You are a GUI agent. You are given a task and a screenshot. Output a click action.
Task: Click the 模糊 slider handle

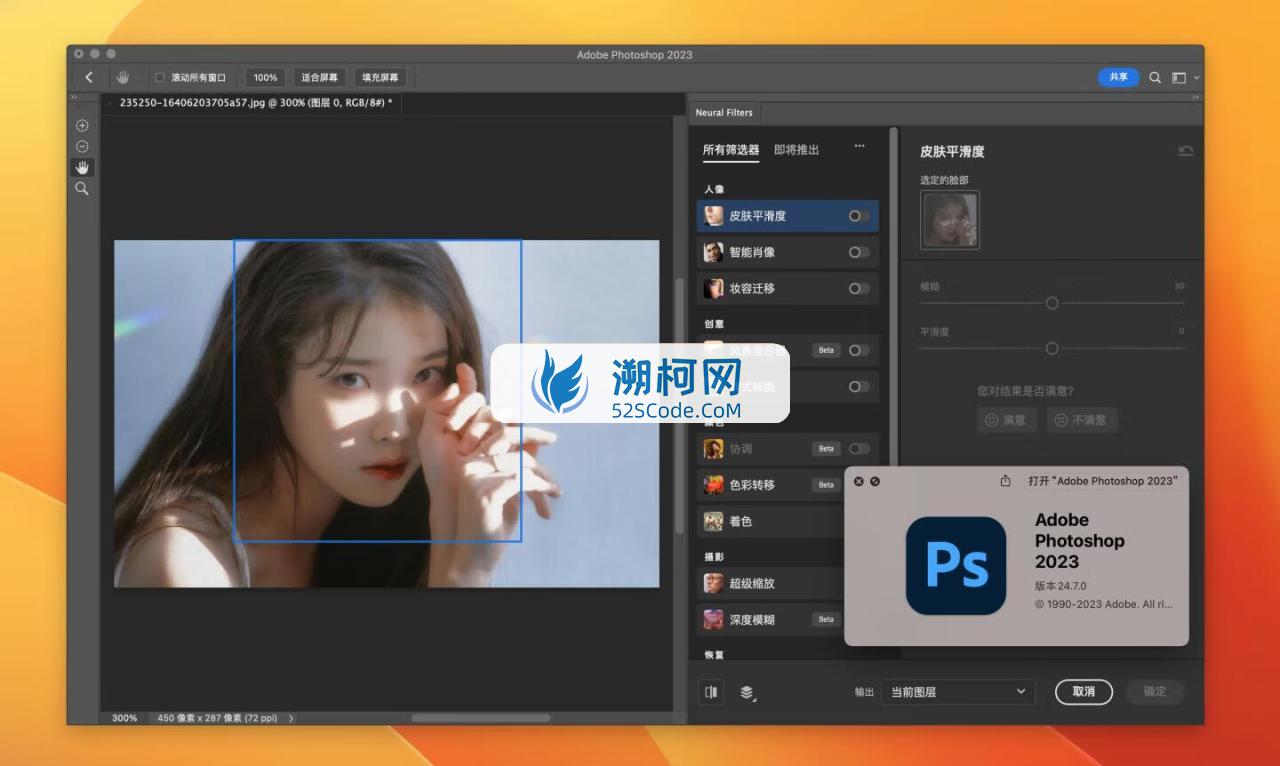1051,303
